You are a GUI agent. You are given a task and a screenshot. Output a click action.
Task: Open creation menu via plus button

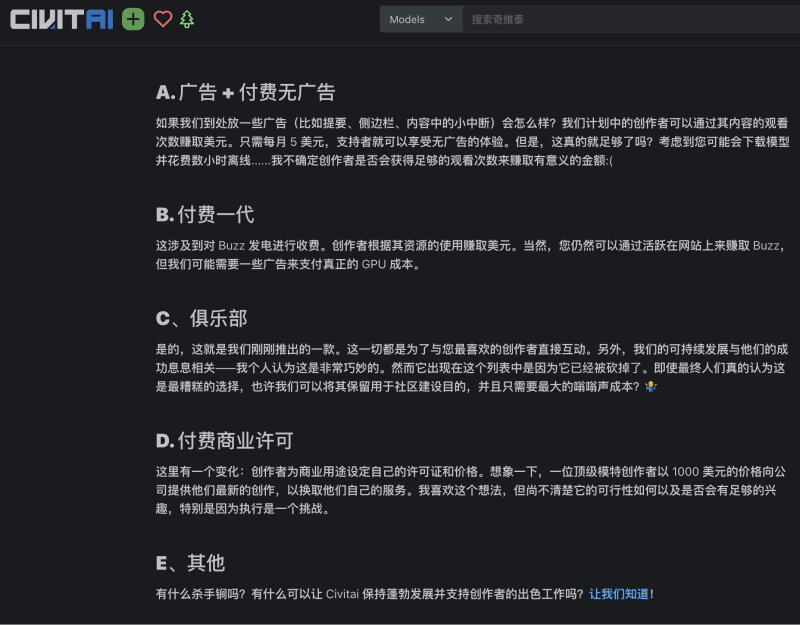(x=131, y=18)
